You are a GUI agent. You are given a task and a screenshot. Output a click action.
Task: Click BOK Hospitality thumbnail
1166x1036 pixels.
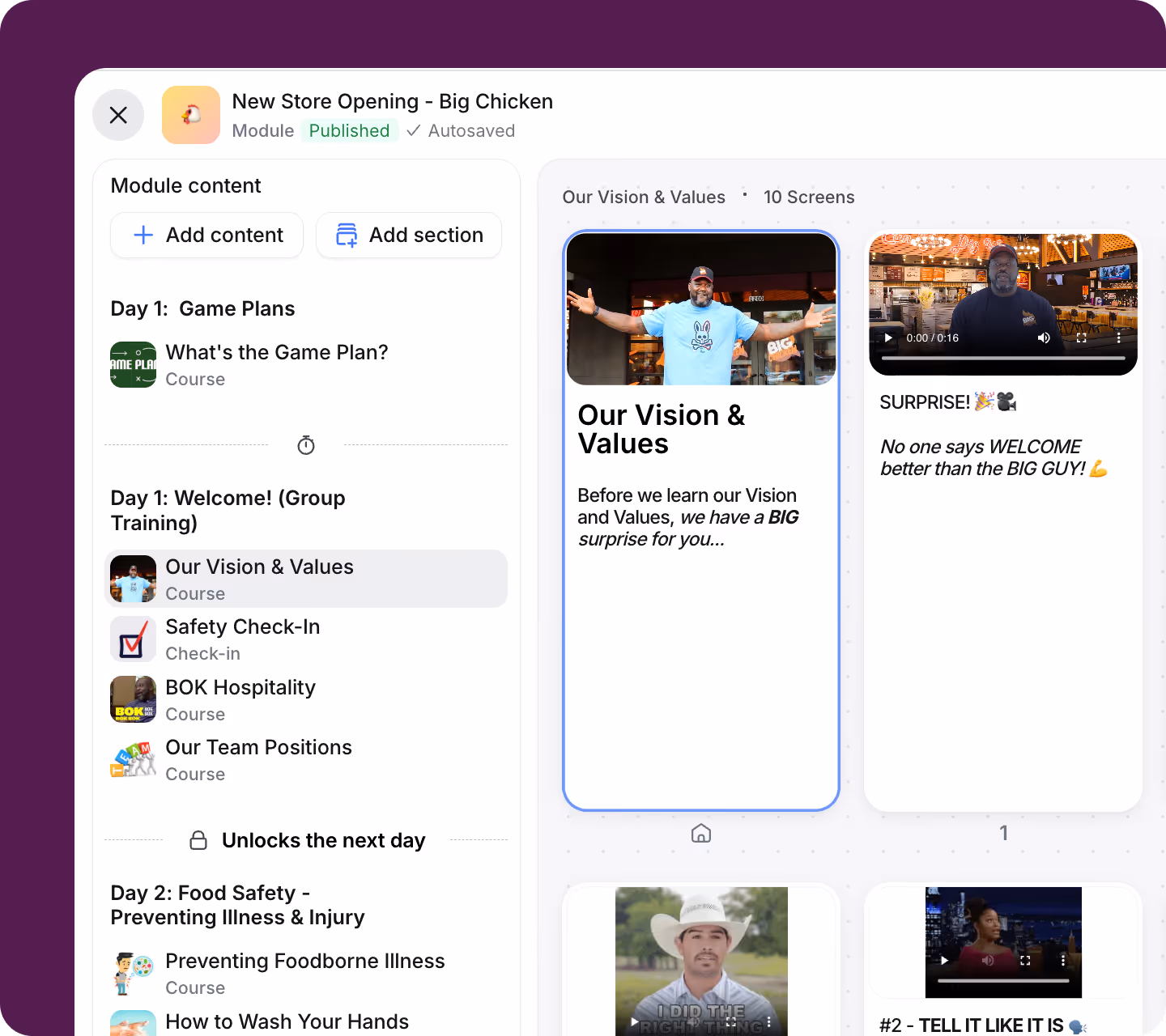point(133,699)
